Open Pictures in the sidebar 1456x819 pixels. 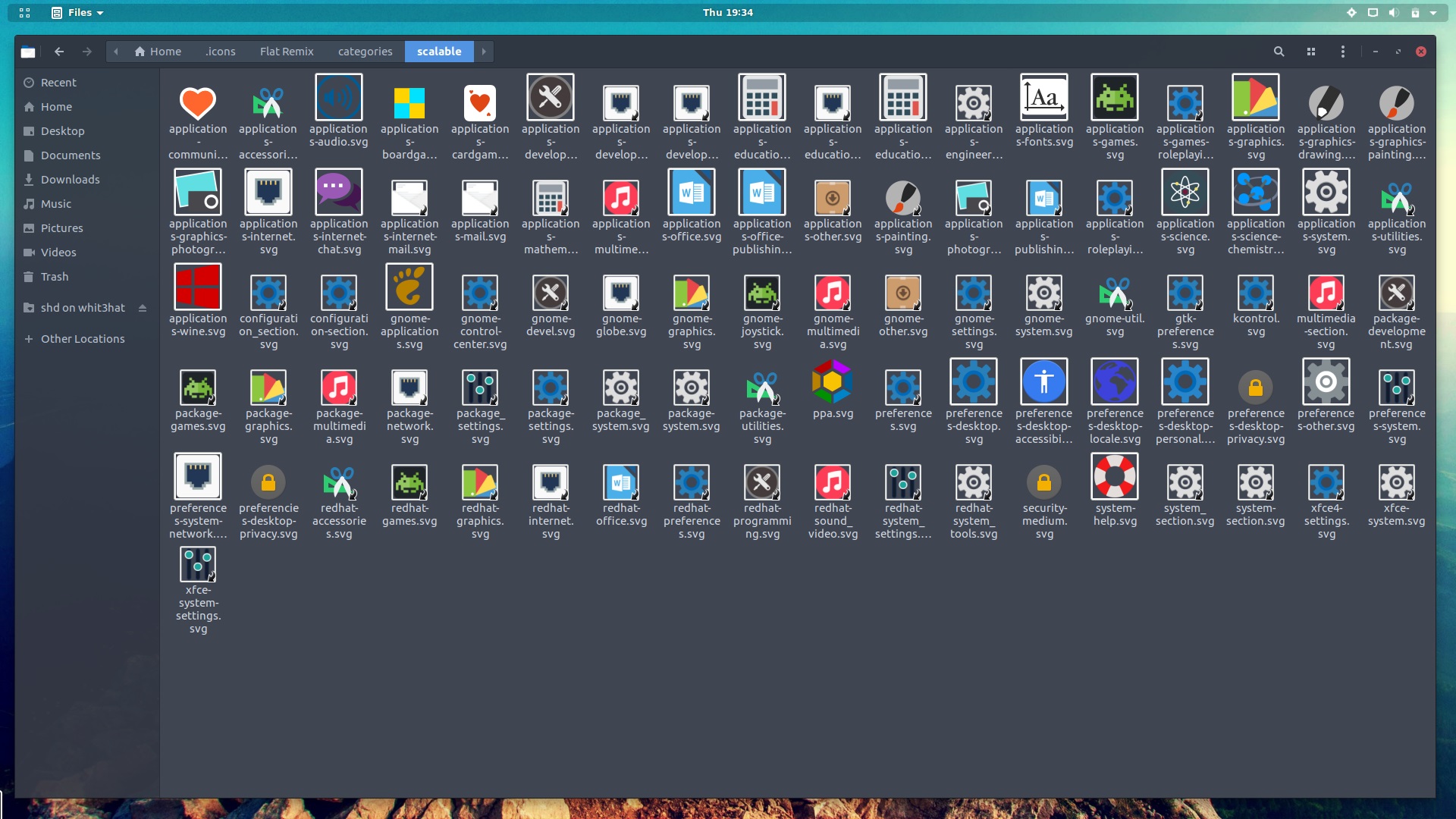click(87, 228)
